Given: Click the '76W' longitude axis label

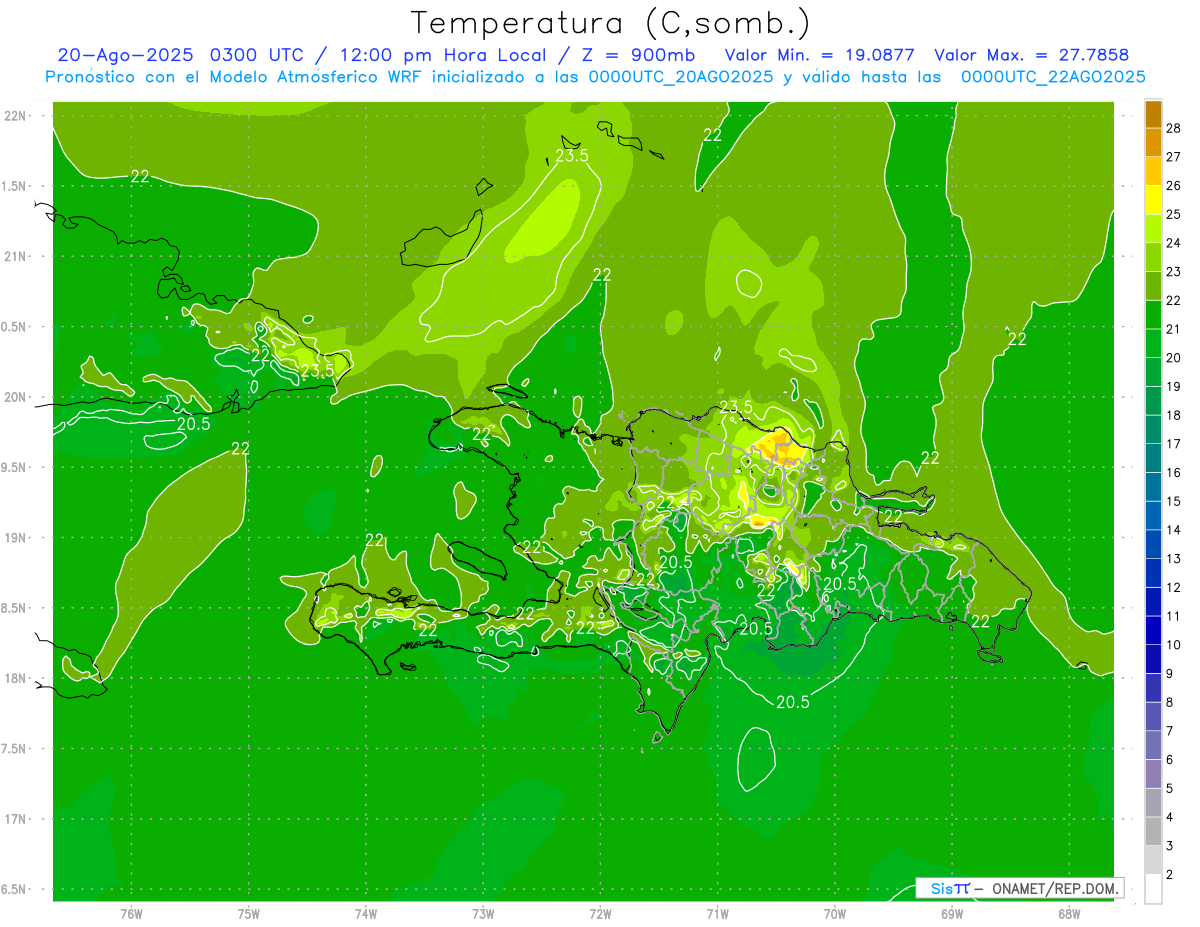Looking at the screenshot, I should 131,914.
